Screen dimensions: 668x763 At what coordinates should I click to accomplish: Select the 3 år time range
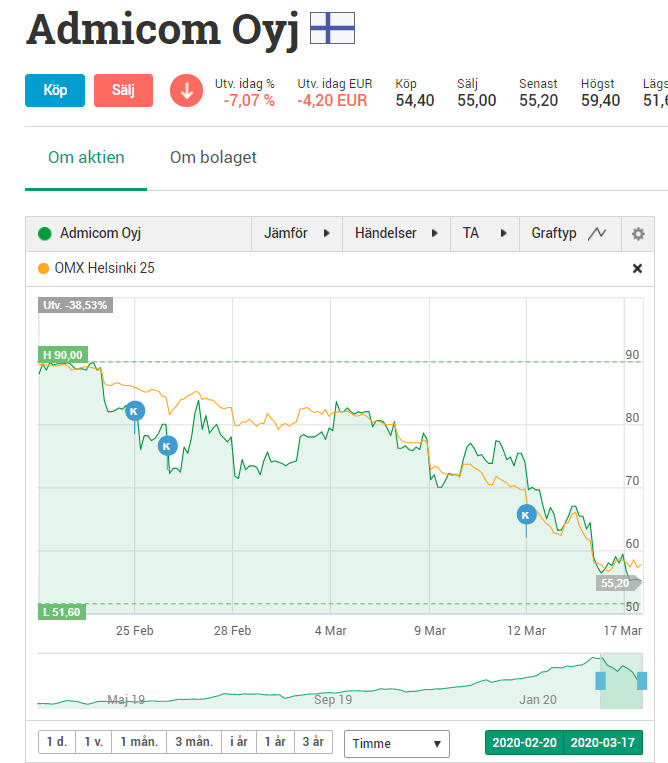[x=313, y=742]
